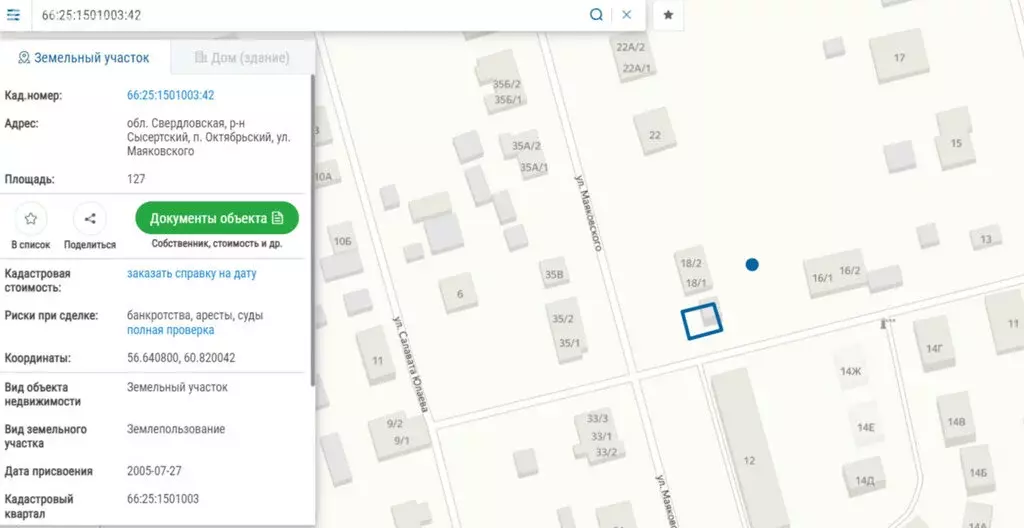The width and height of the screenshot is (1024, 528).
Task: Select the highlighted blue parcel outline
Action: pos(702,321)
